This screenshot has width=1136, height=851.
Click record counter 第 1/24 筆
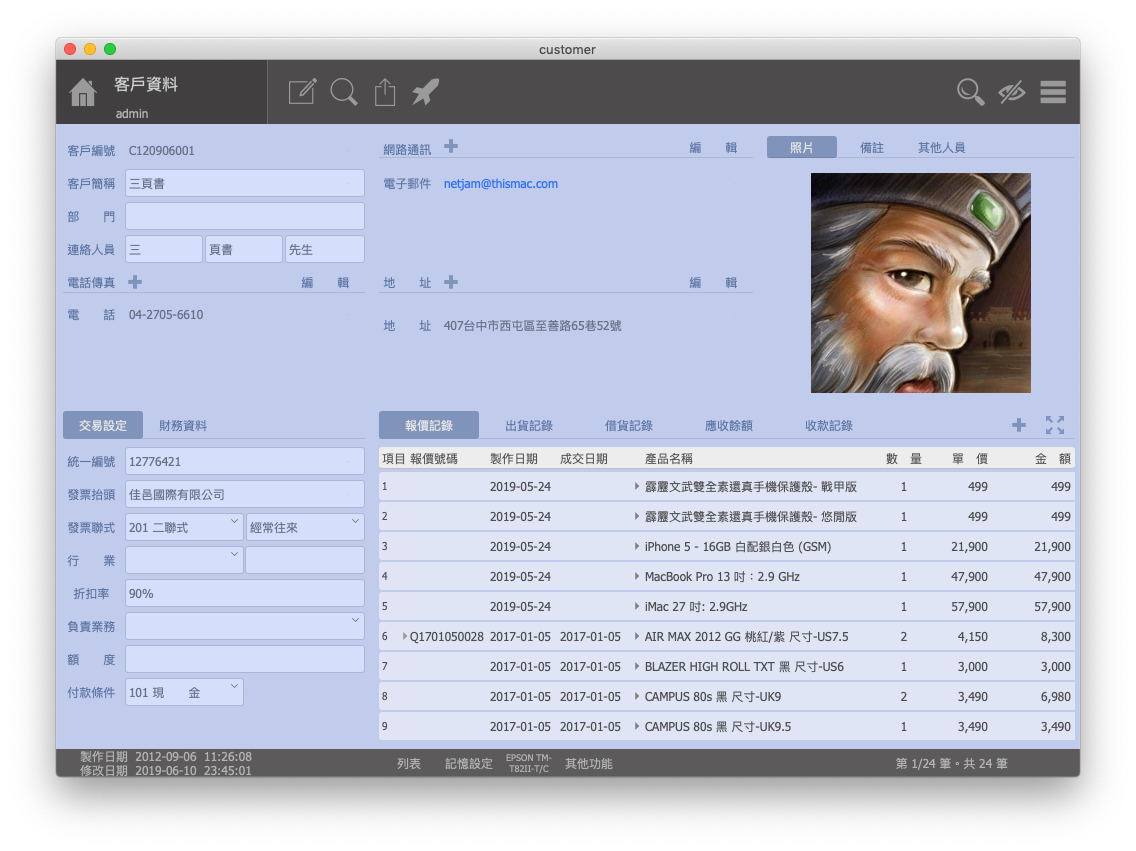click(924, 763)
